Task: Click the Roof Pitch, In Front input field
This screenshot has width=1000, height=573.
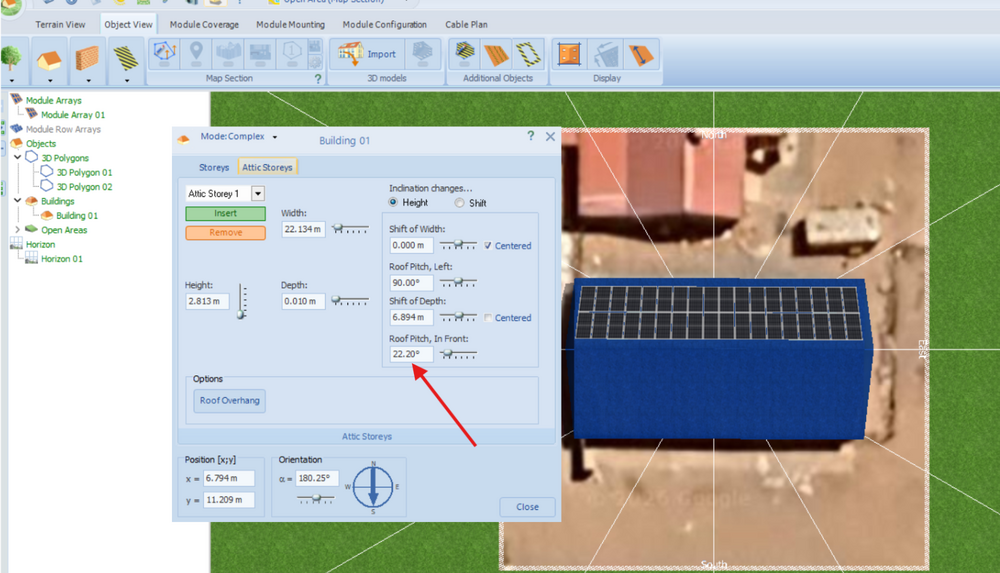Action: pos(411,354)
